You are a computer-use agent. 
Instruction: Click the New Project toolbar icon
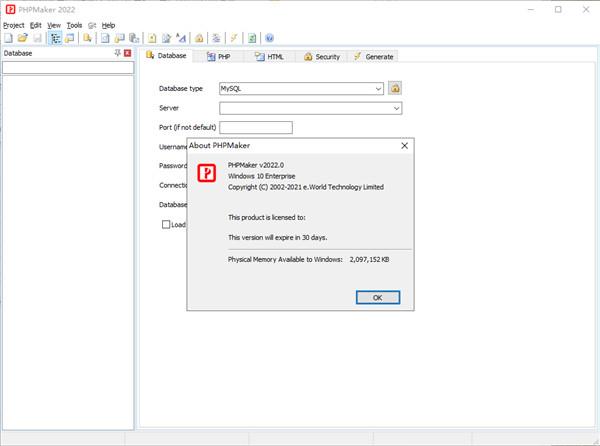(8, 38)
